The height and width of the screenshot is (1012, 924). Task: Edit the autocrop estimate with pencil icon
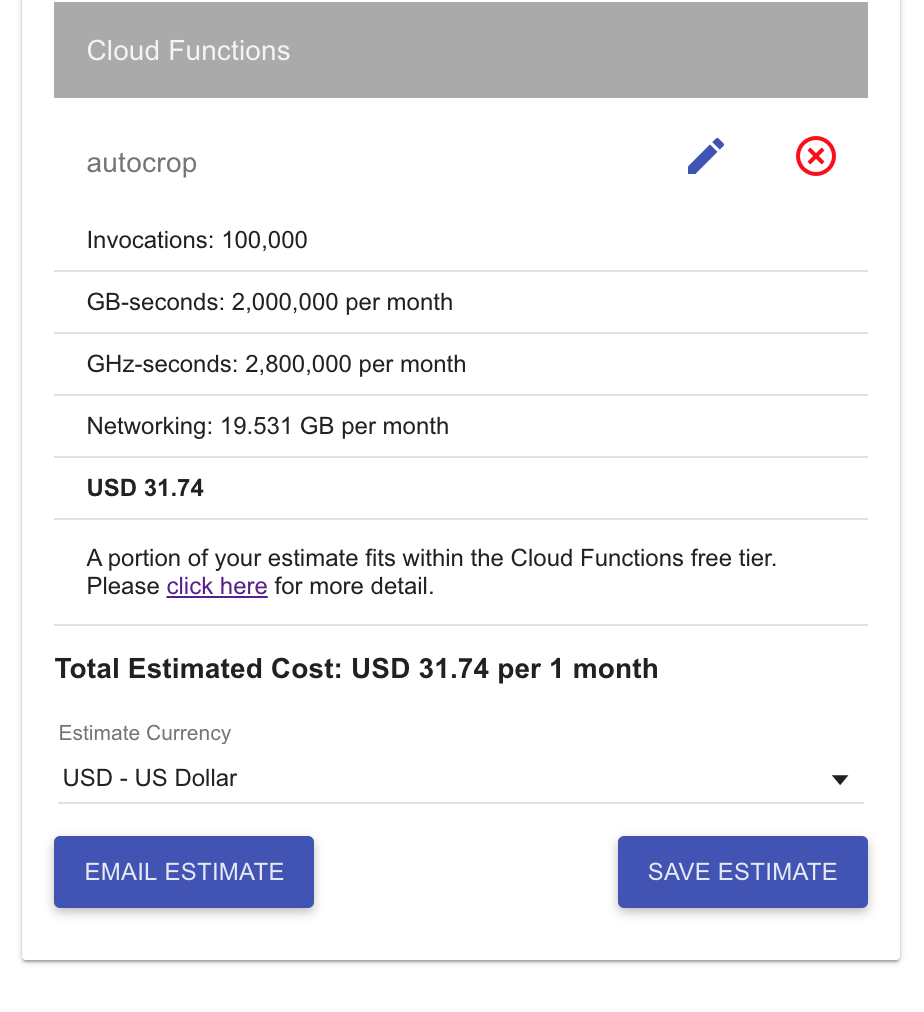coord(706,156)
